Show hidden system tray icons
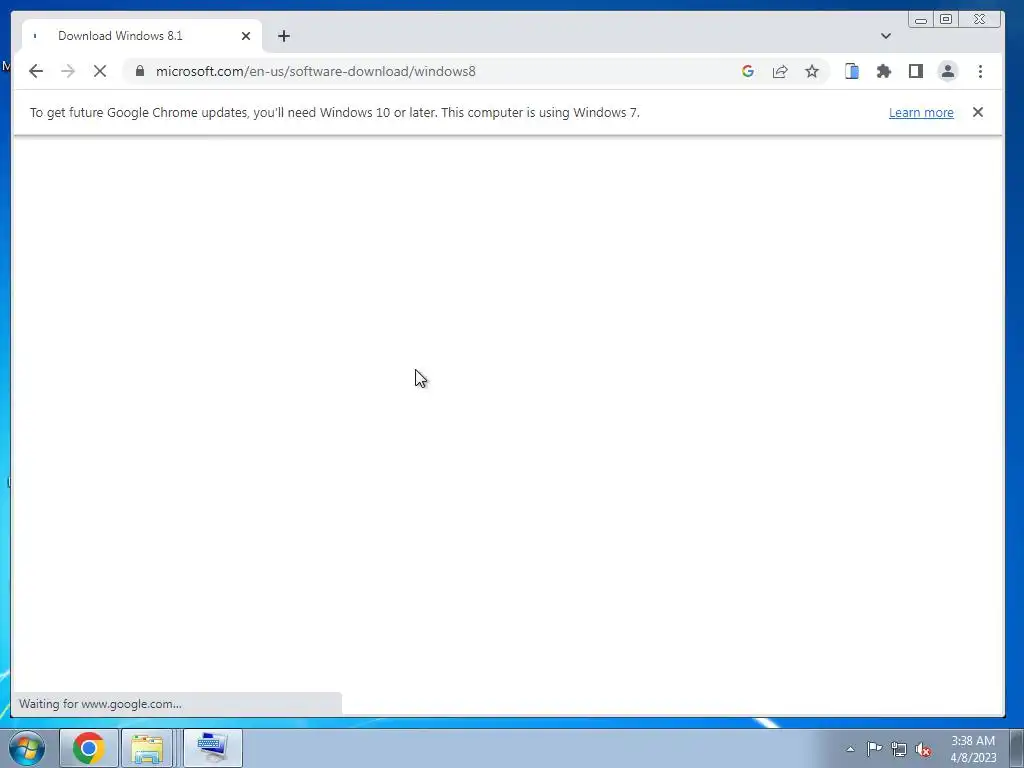This screenshot has height=768, width=1024. 850,749
